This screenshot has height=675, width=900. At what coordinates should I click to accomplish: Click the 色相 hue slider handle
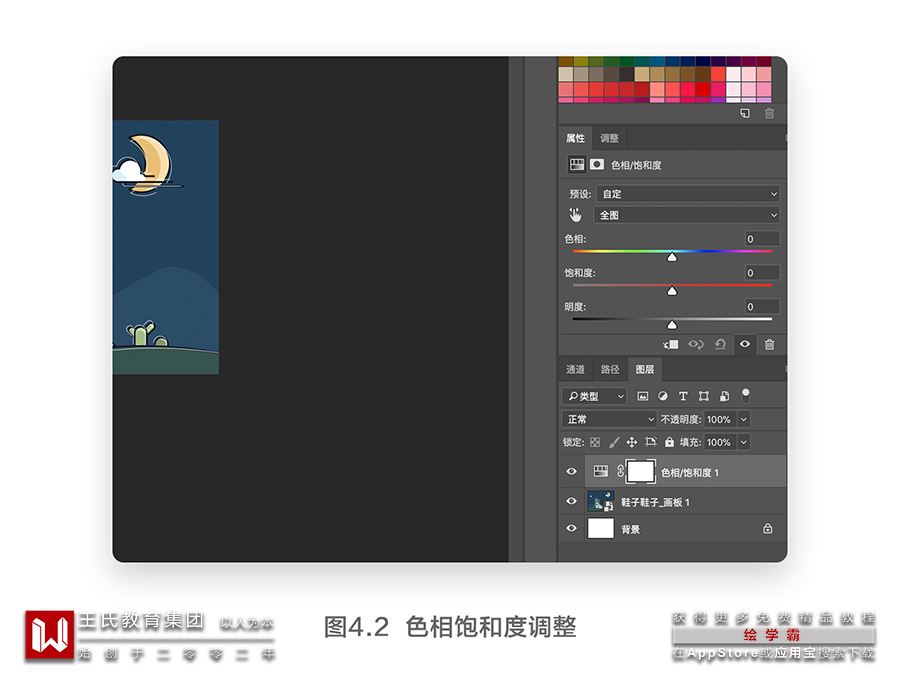click(x=672, y=258)
